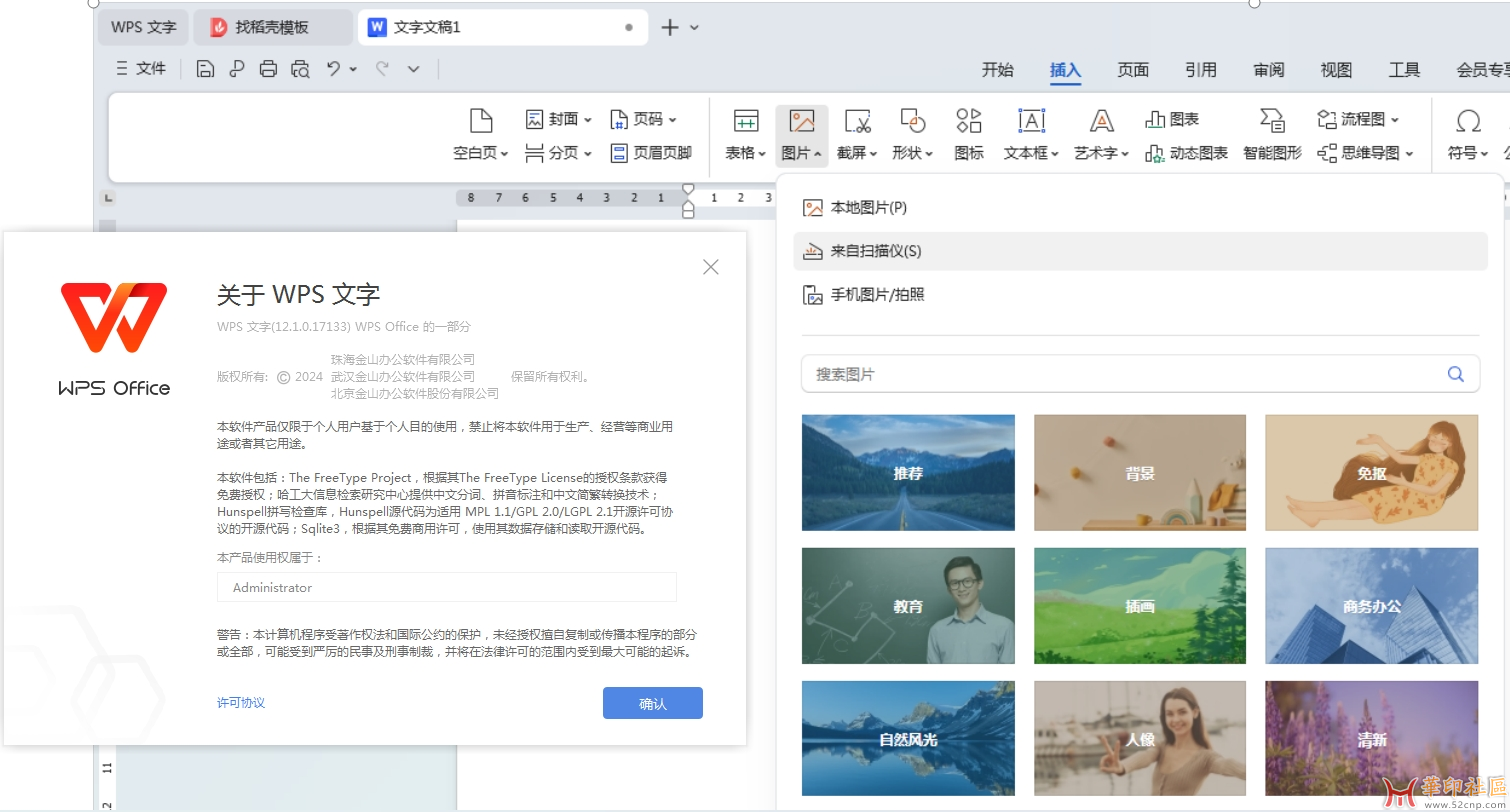This screenshot has height=812, width=1510.
Task: Click the search magnifier in 搜索图片 box
Action: (x=1456, y=374)
